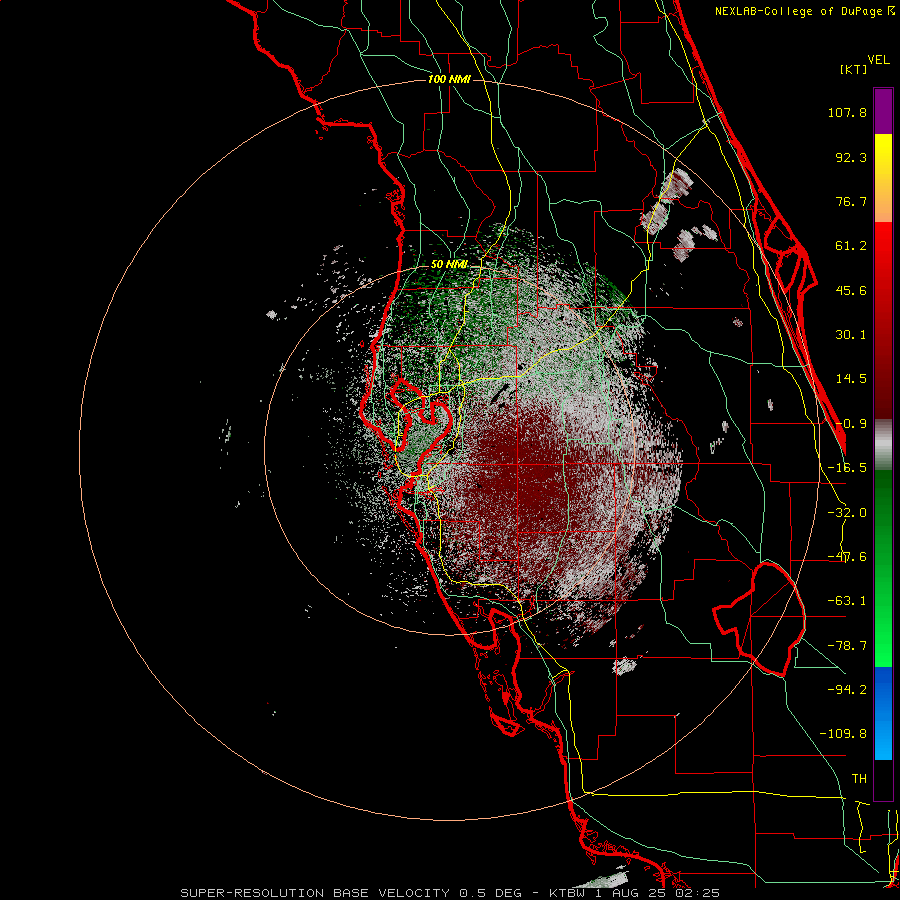900x900 pixels.
Task: Click the yellow-orange segment of velocity color bar
Action: 883,178
